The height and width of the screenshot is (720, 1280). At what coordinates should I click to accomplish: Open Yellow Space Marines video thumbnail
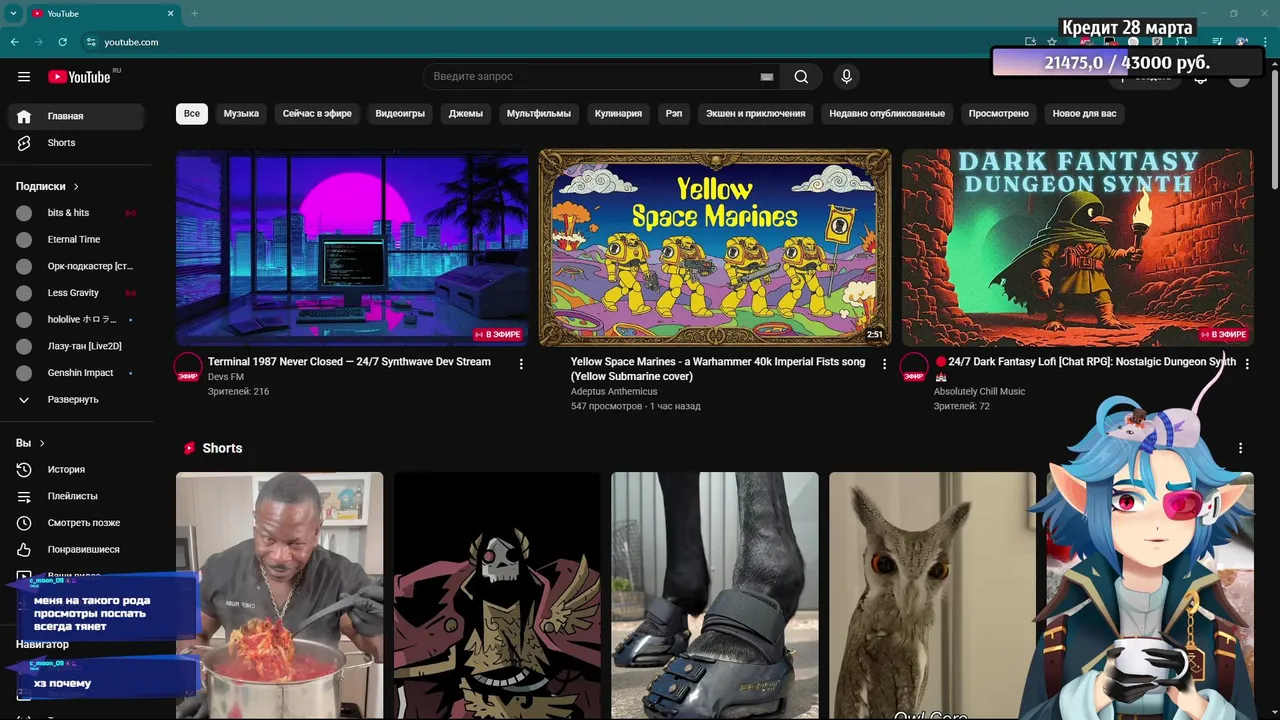(x=715, y=247)
